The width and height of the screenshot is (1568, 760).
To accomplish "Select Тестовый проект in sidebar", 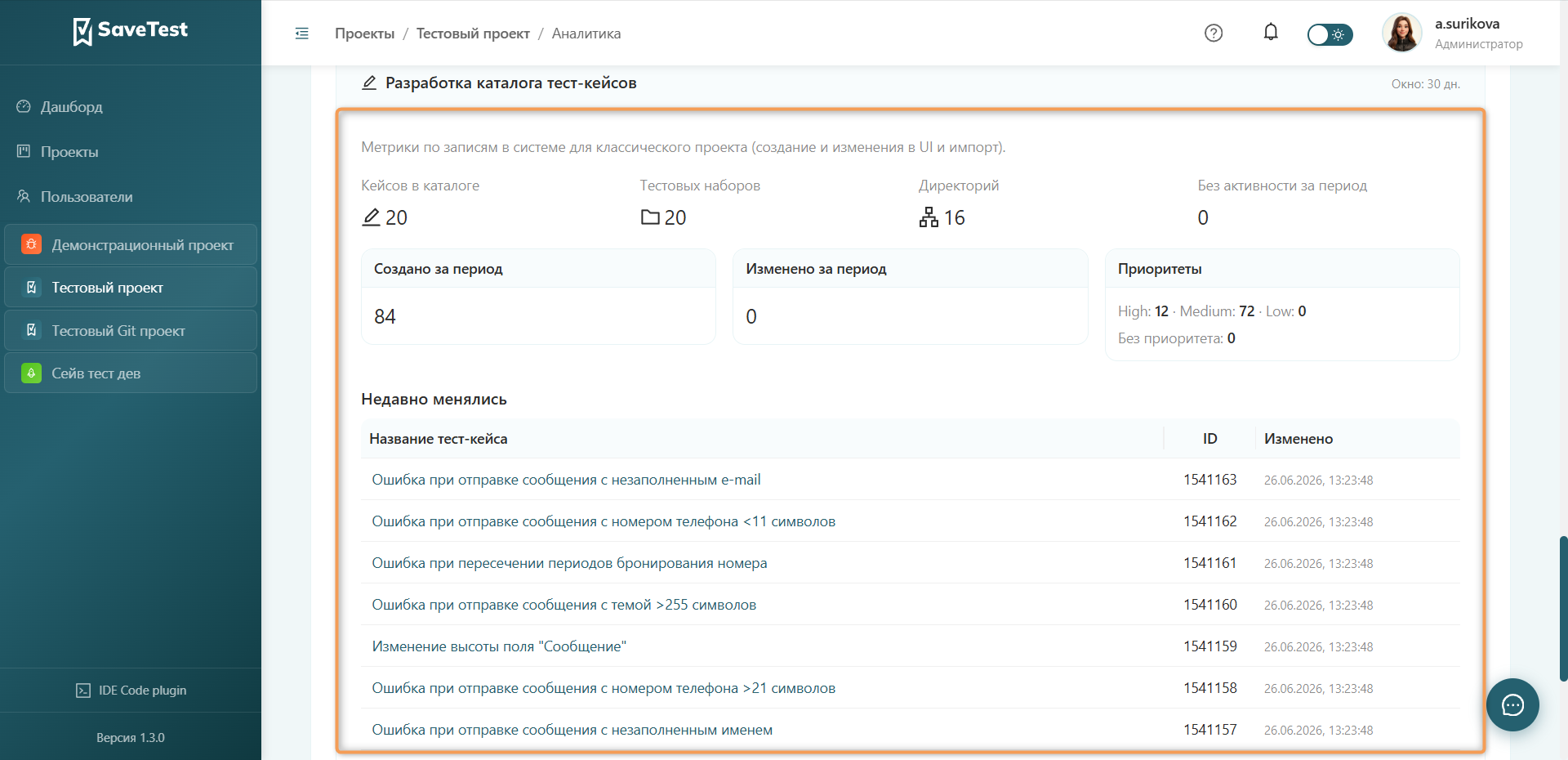I will (x=131, y=288).
